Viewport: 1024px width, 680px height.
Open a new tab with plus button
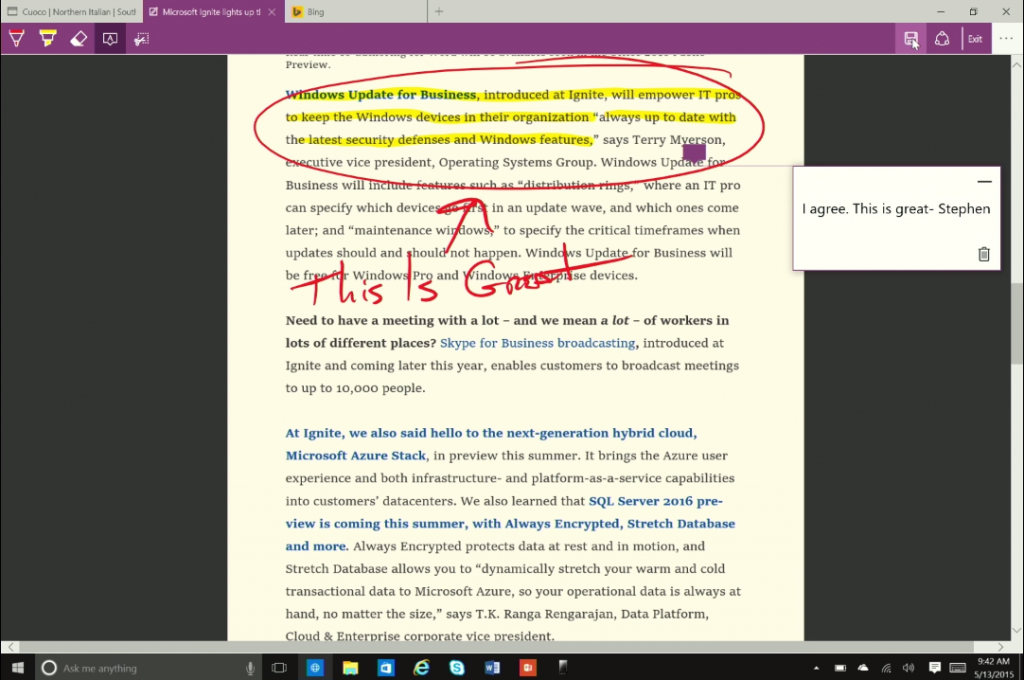[439, 12]
